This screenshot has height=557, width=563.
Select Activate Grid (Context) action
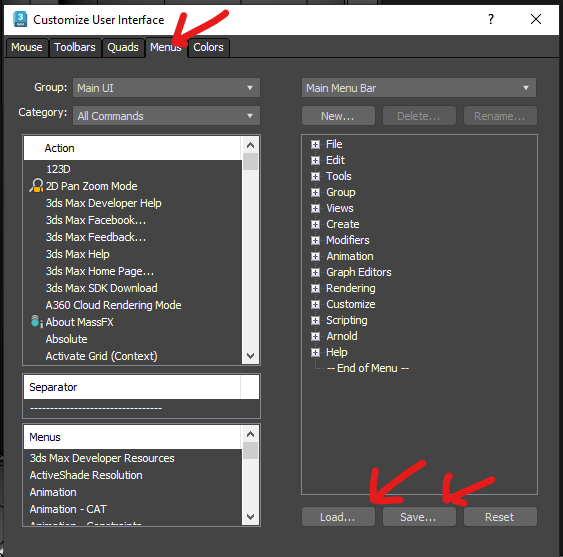click(102, 356)
